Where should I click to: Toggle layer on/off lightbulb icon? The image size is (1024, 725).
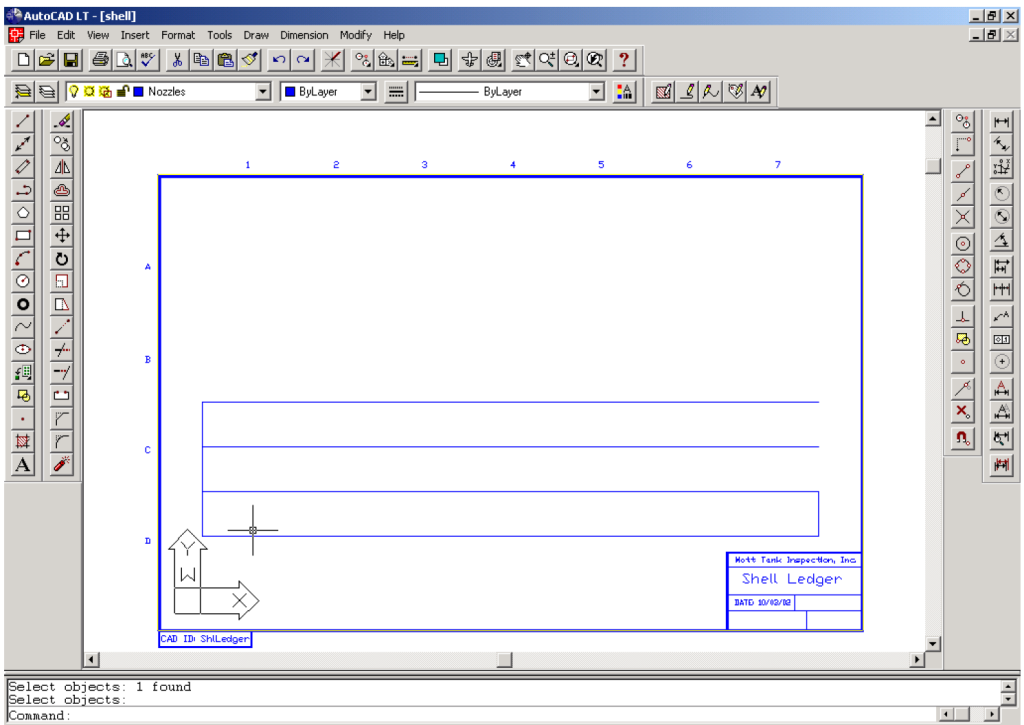(x=74, y=91)
